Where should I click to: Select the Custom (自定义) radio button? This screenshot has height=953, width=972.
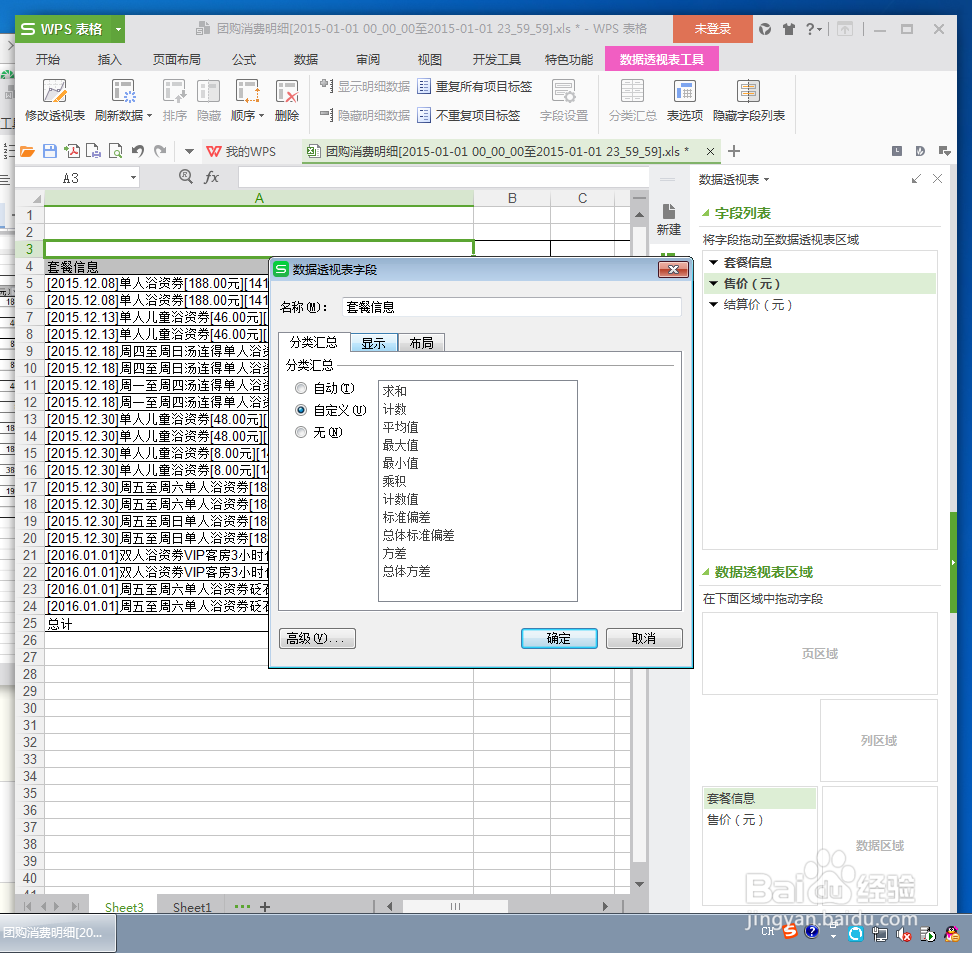point(301,410)
